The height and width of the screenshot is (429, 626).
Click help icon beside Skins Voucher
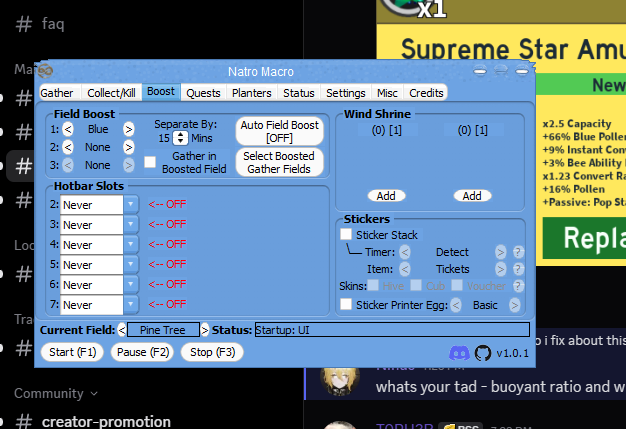click(x=518, y=286)
